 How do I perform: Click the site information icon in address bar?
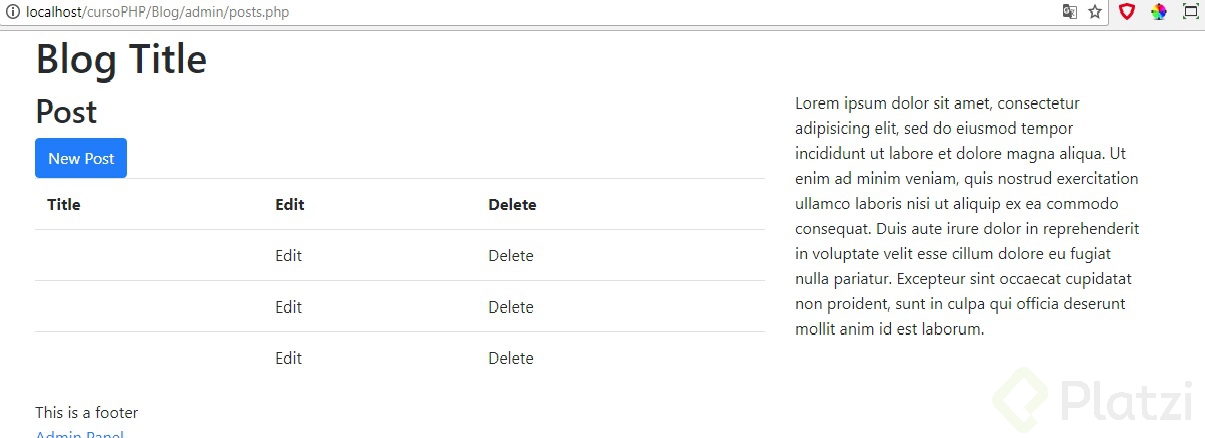(12, 12)
